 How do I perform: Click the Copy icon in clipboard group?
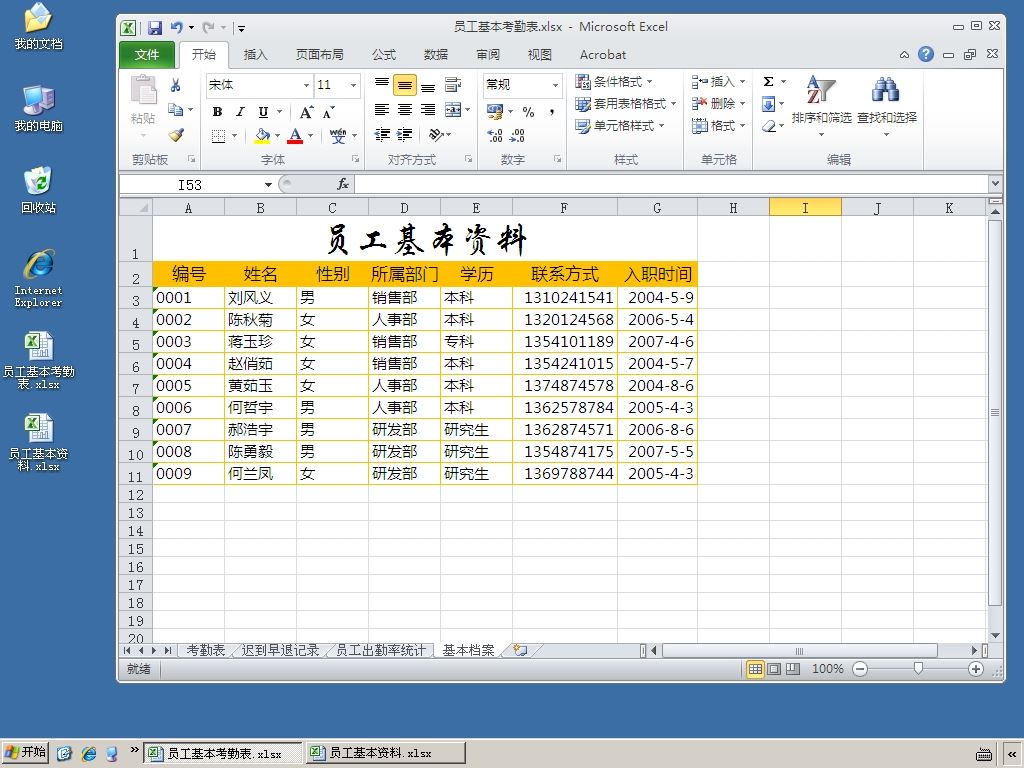pos(175,110)
